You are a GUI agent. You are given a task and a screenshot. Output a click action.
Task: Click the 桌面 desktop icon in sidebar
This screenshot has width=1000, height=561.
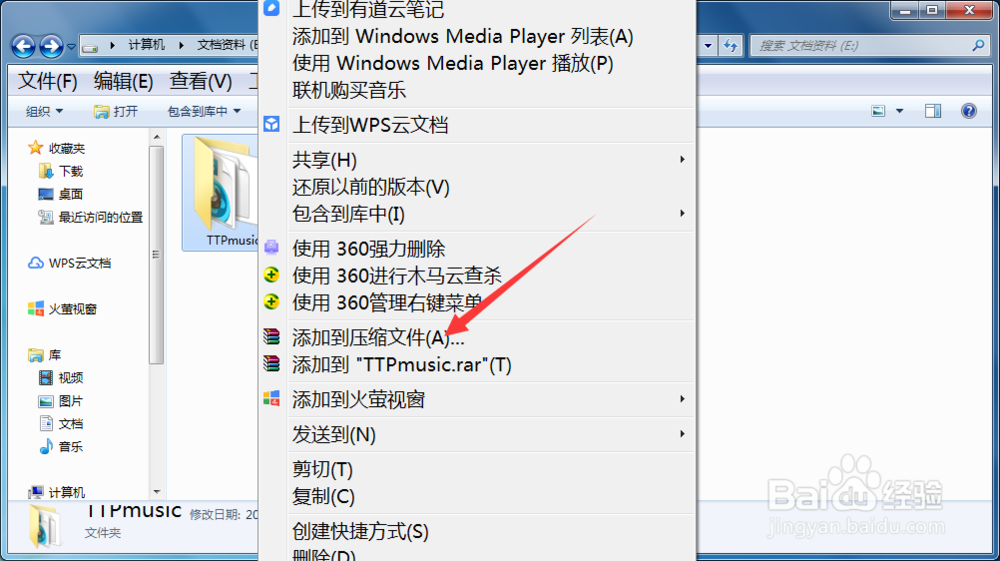[45, 194]
